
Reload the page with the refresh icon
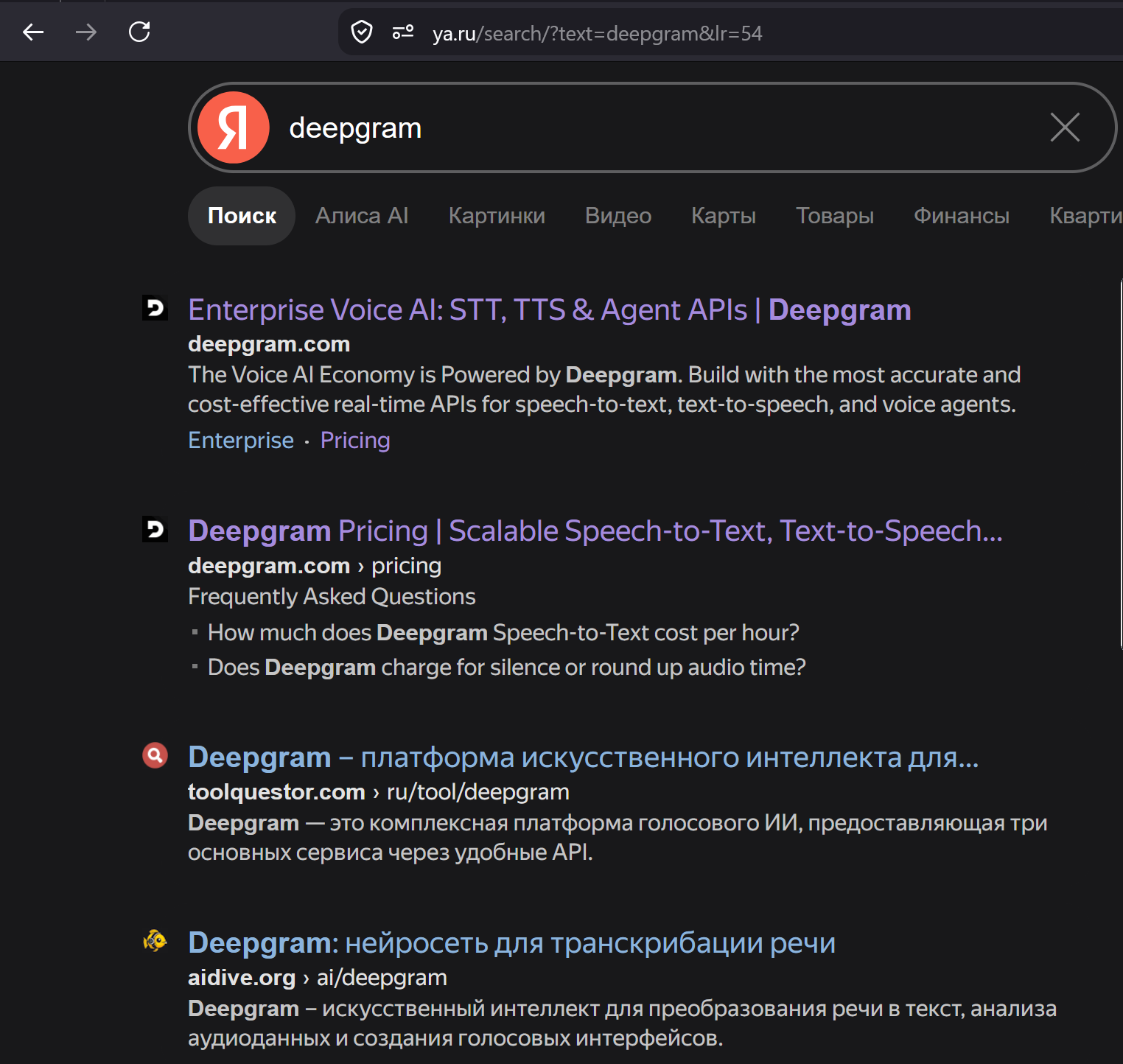click(139, 32)
